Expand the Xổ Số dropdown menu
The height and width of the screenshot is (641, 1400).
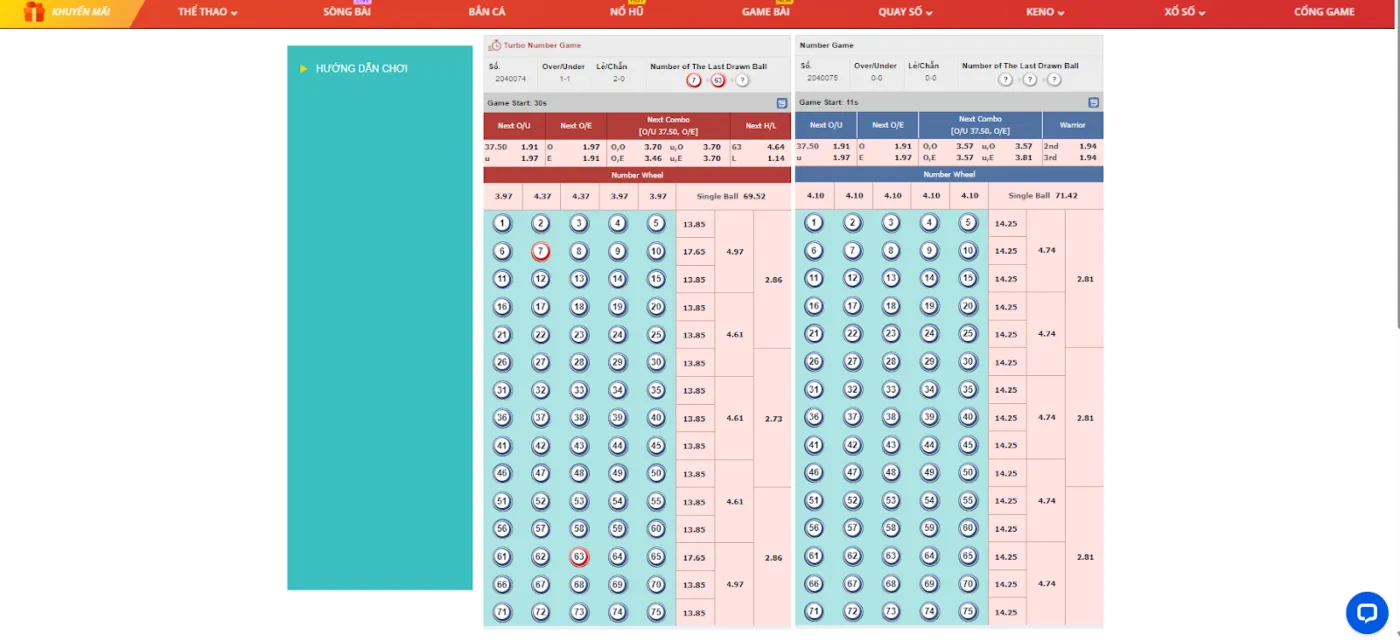pyautogui.click(x=1184, y=12)
